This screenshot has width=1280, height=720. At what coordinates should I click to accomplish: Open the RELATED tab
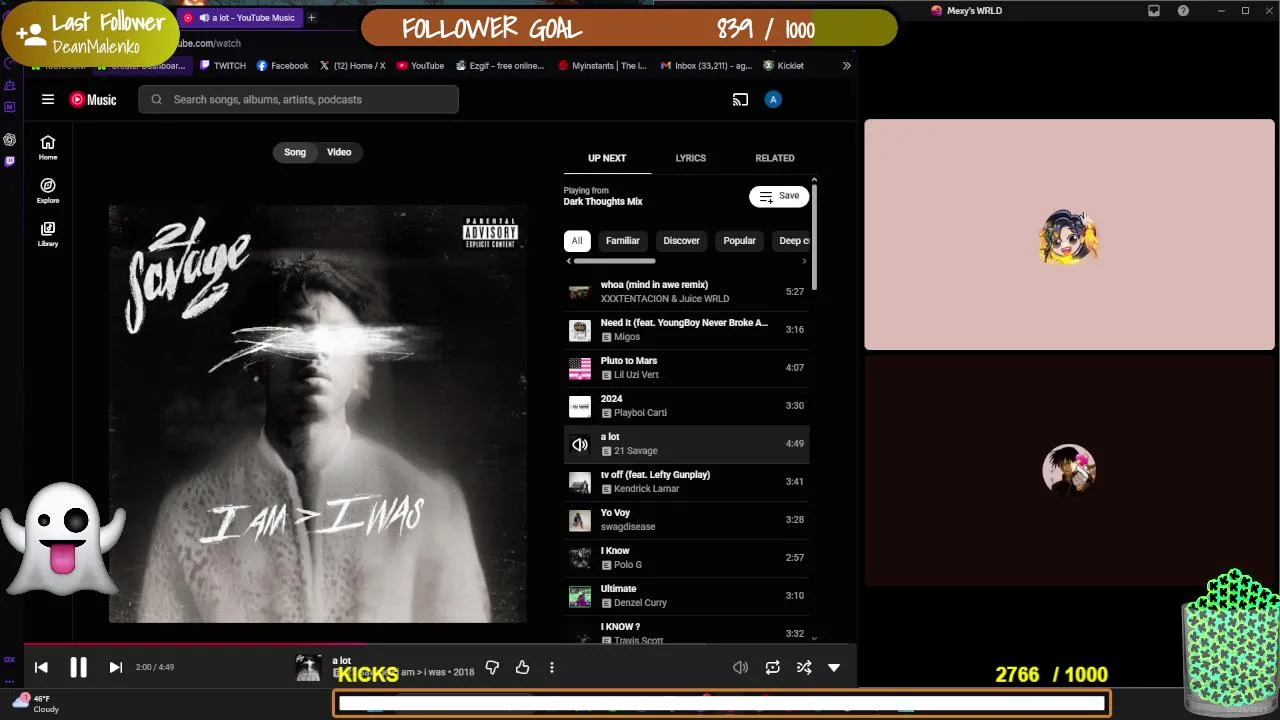[775, 158]
